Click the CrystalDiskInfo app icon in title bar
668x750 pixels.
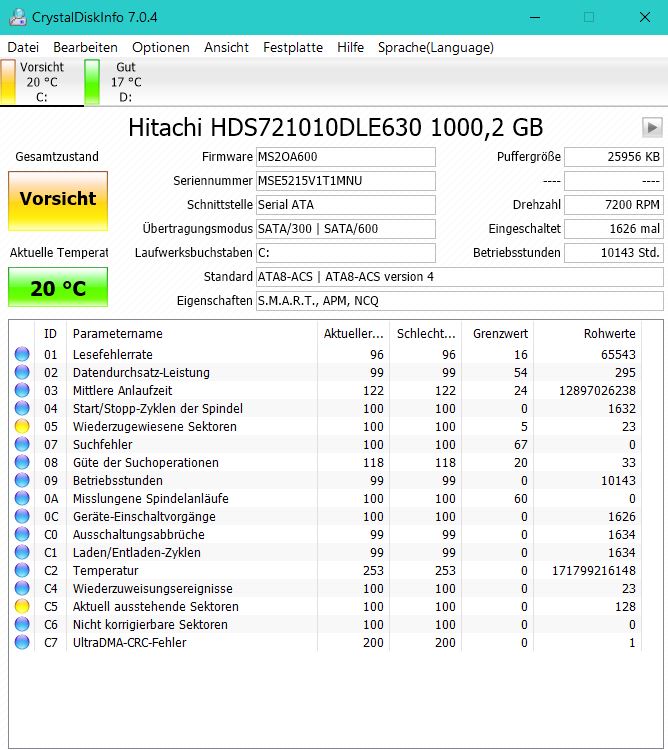18,17
